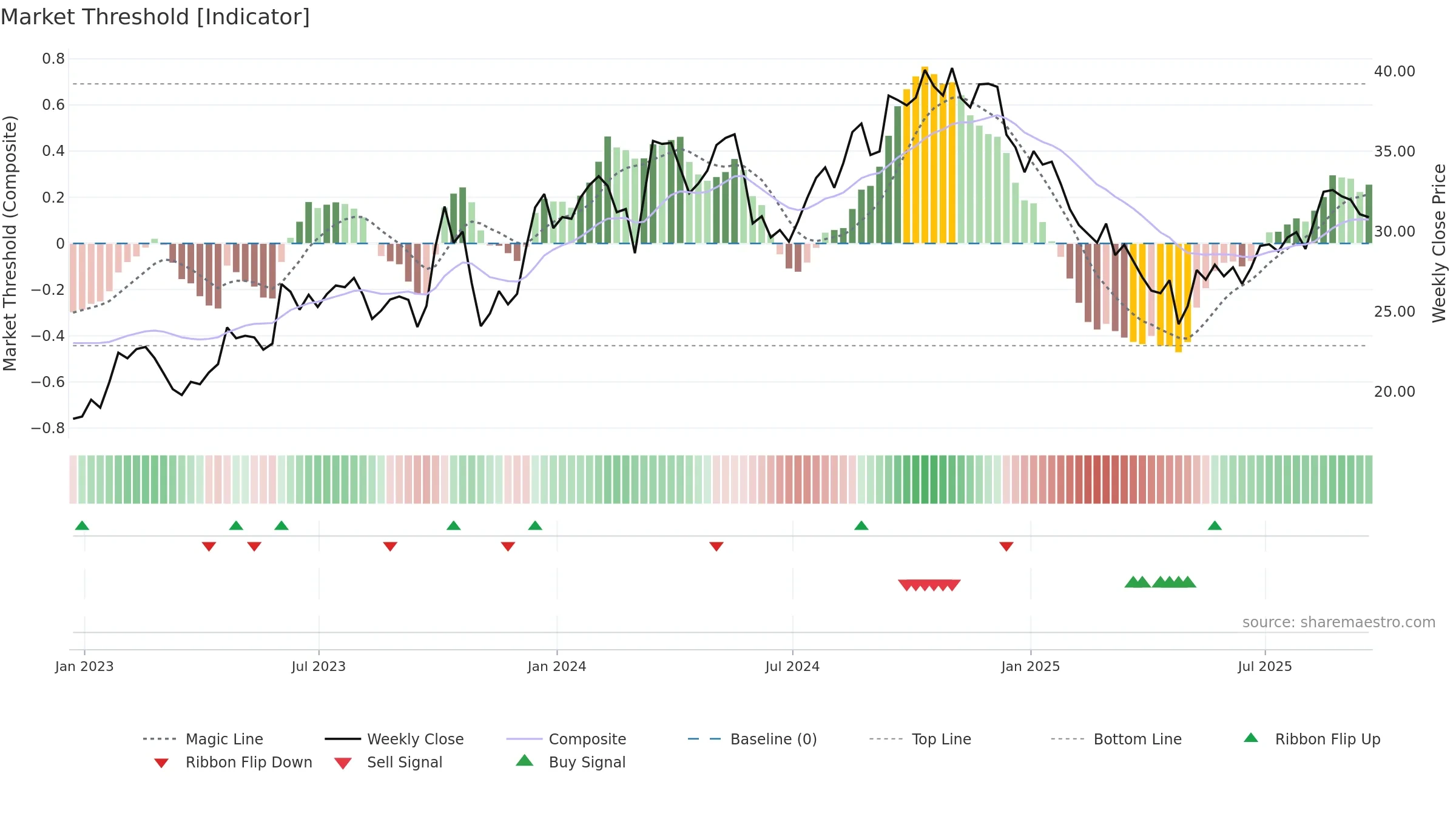Screen dimensions: 1456x819
Task: Click the Jul 2023 x-axis label
Action: (318, 666)
